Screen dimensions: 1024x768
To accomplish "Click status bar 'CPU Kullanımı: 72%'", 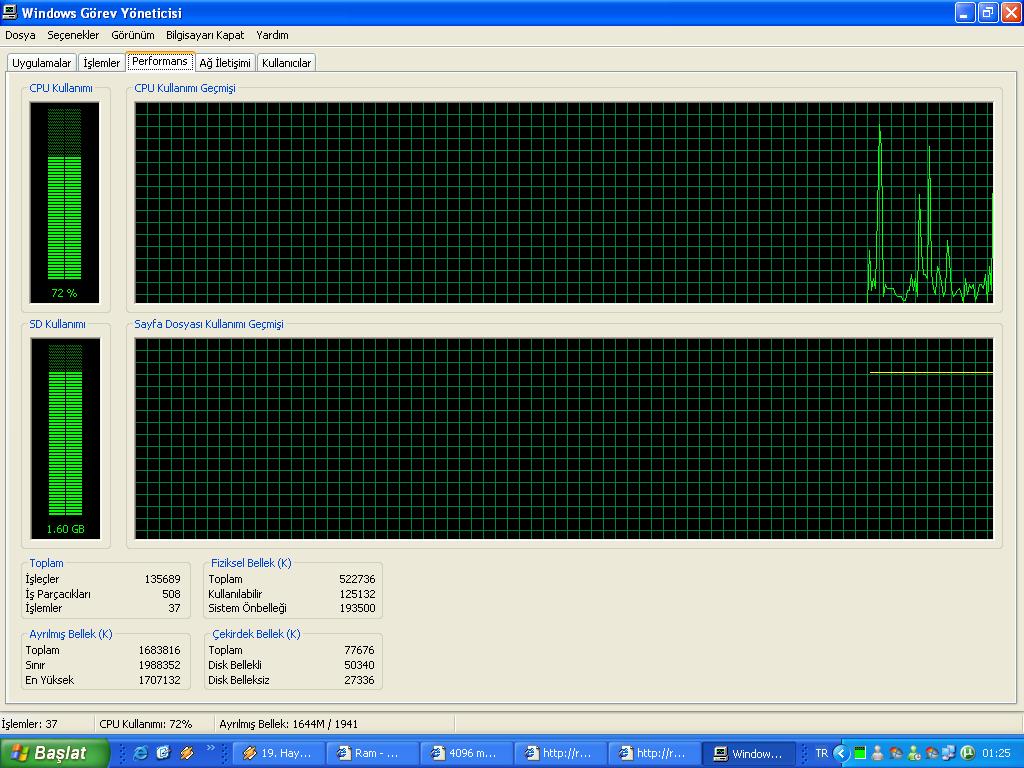I will coord(146,724).
